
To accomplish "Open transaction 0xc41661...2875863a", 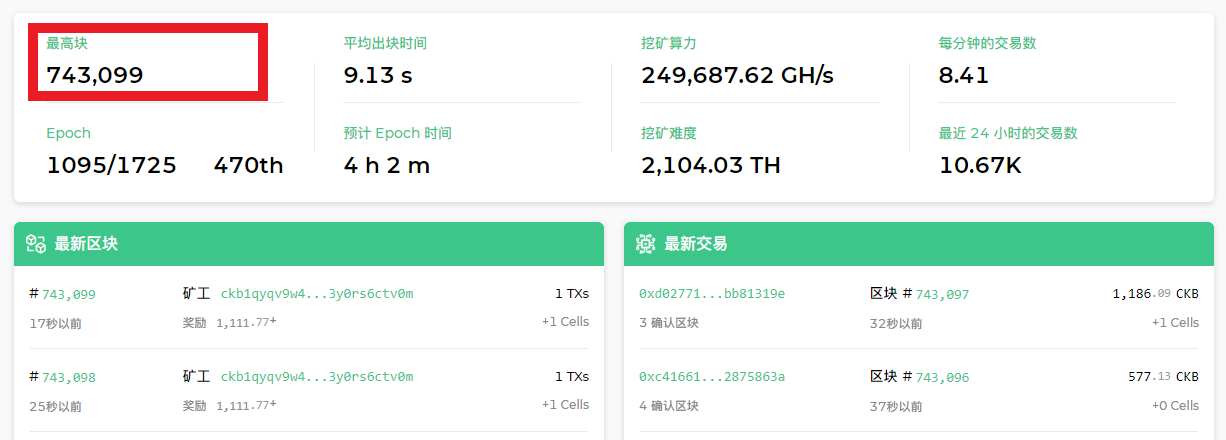I will (711, 377).
